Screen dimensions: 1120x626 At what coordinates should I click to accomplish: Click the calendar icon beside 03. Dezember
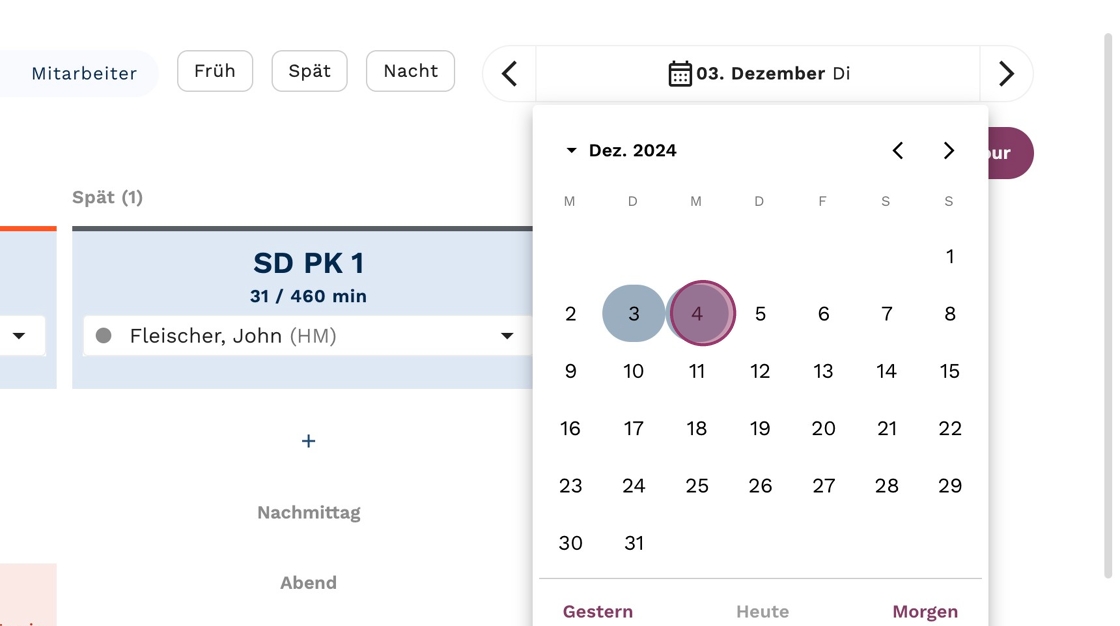point(679,74)
